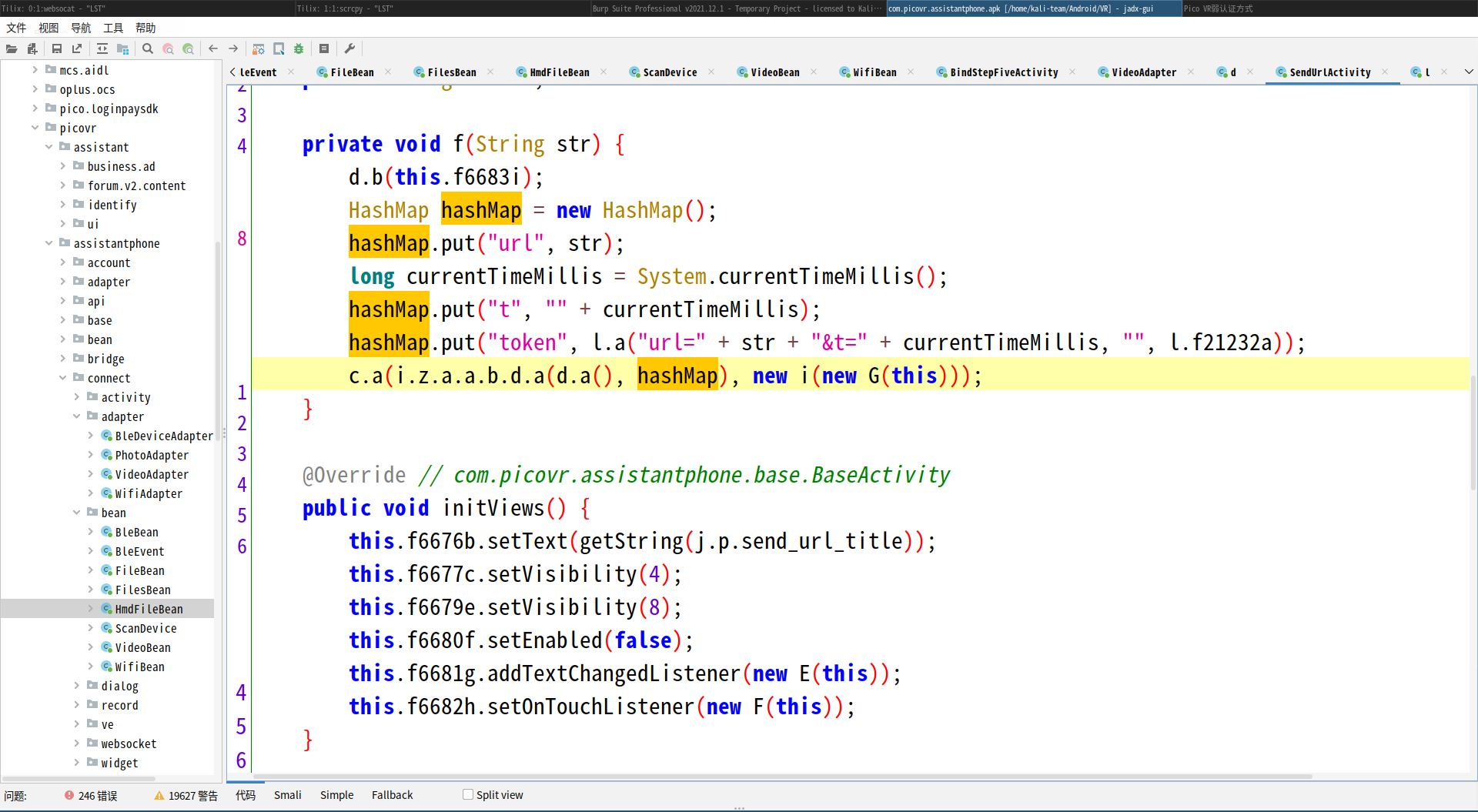
Task: Open Text search magnifier icon
Action: coord(148,48)
